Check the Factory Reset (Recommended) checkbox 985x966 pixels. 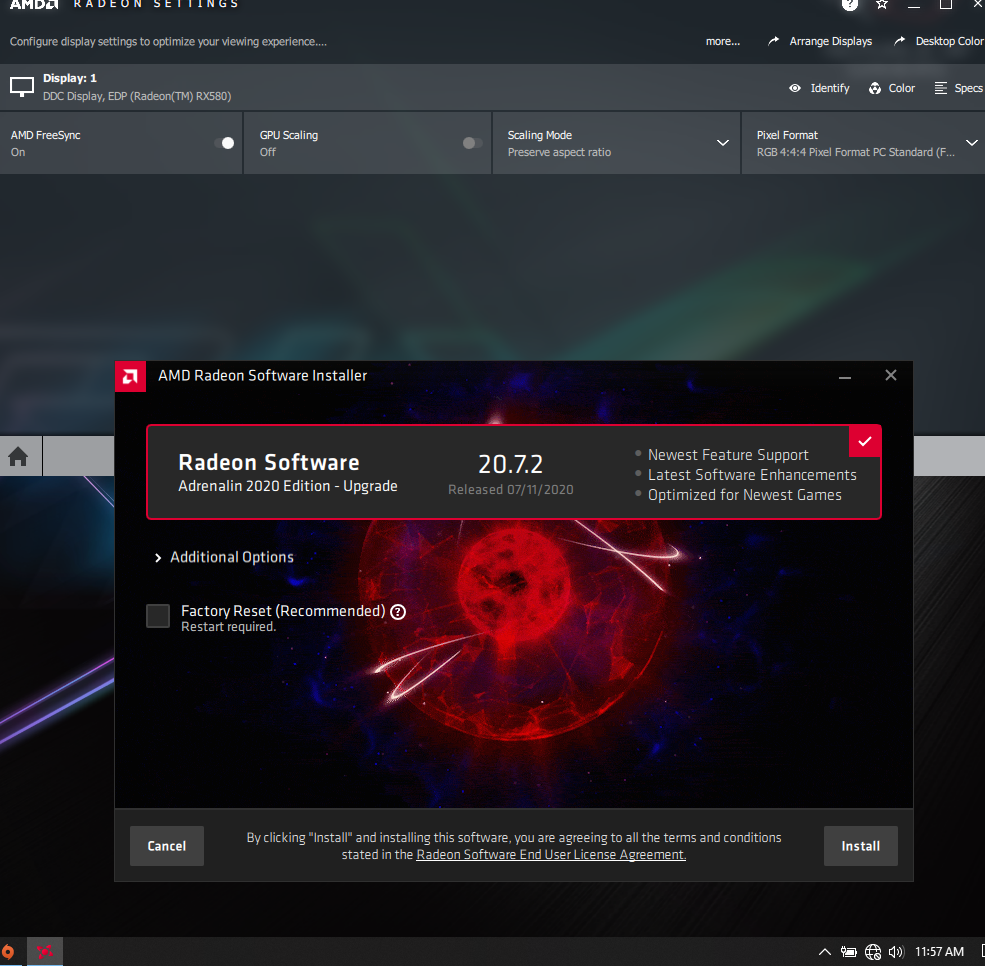click(x=158, y=616)
